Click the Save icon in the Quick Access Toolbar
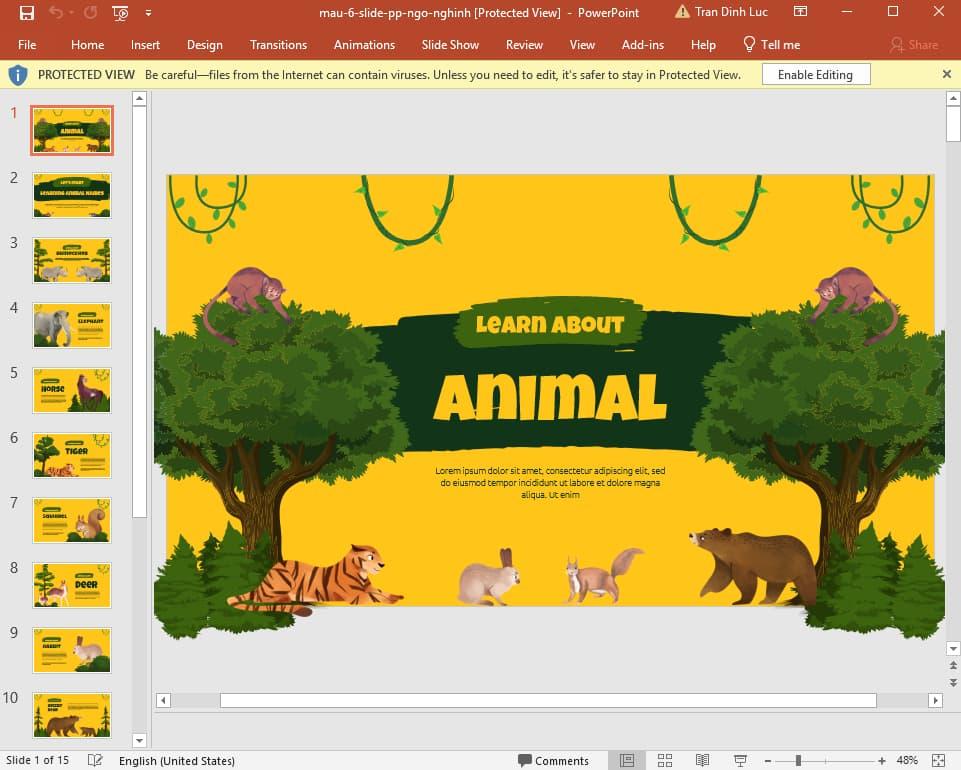 point(27,12)
